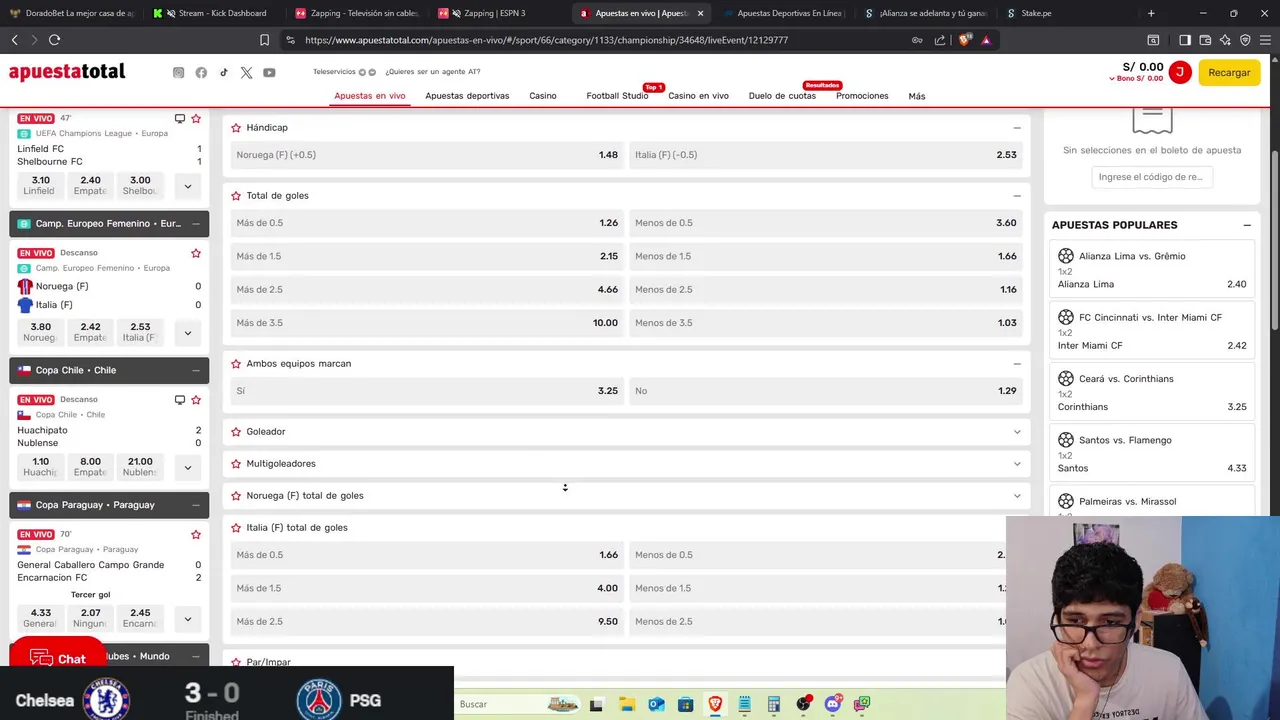The image size is (1280, 720).
Task: Open Discord from the taskbar
Action: click(x=833, y=704)
